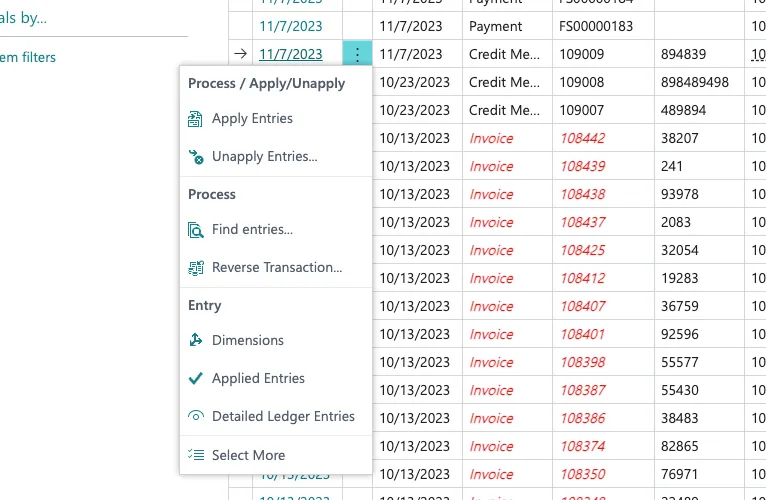Click the Detailed Ledger Entries eye icon
The image size is (766, 500).
tap(196, 416)
